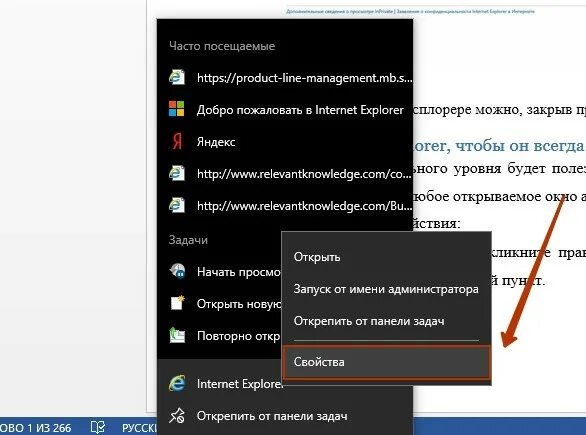Choose 'Запуск от имени администратора'

[386, 289]
